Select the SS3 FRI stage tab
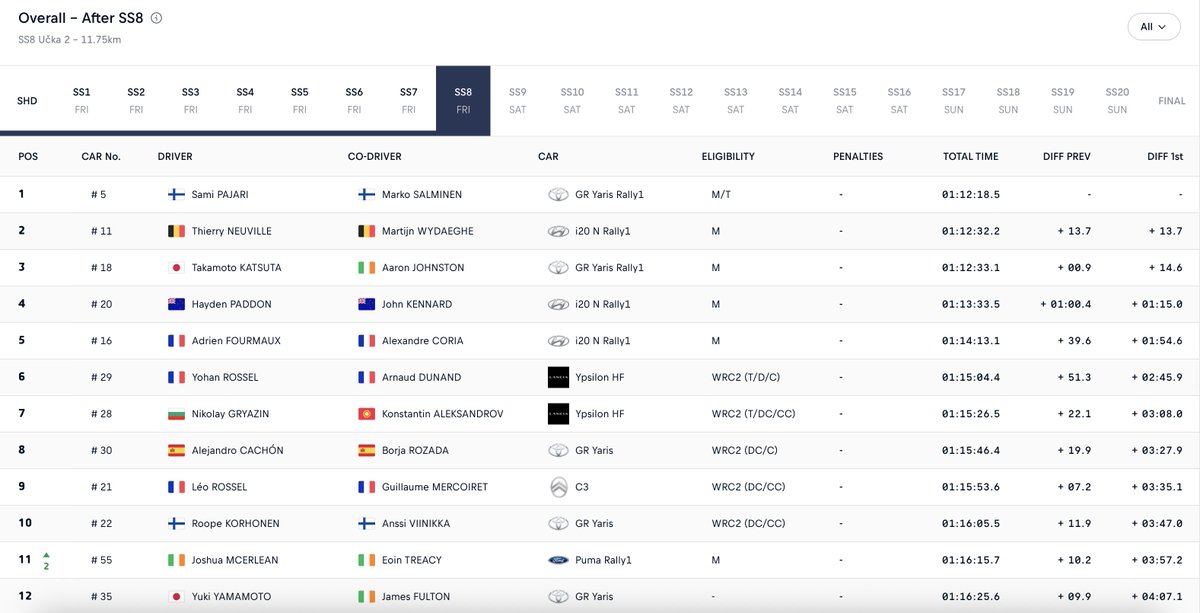The height and width of the screenshot is (613, 1200). [191, 101]
